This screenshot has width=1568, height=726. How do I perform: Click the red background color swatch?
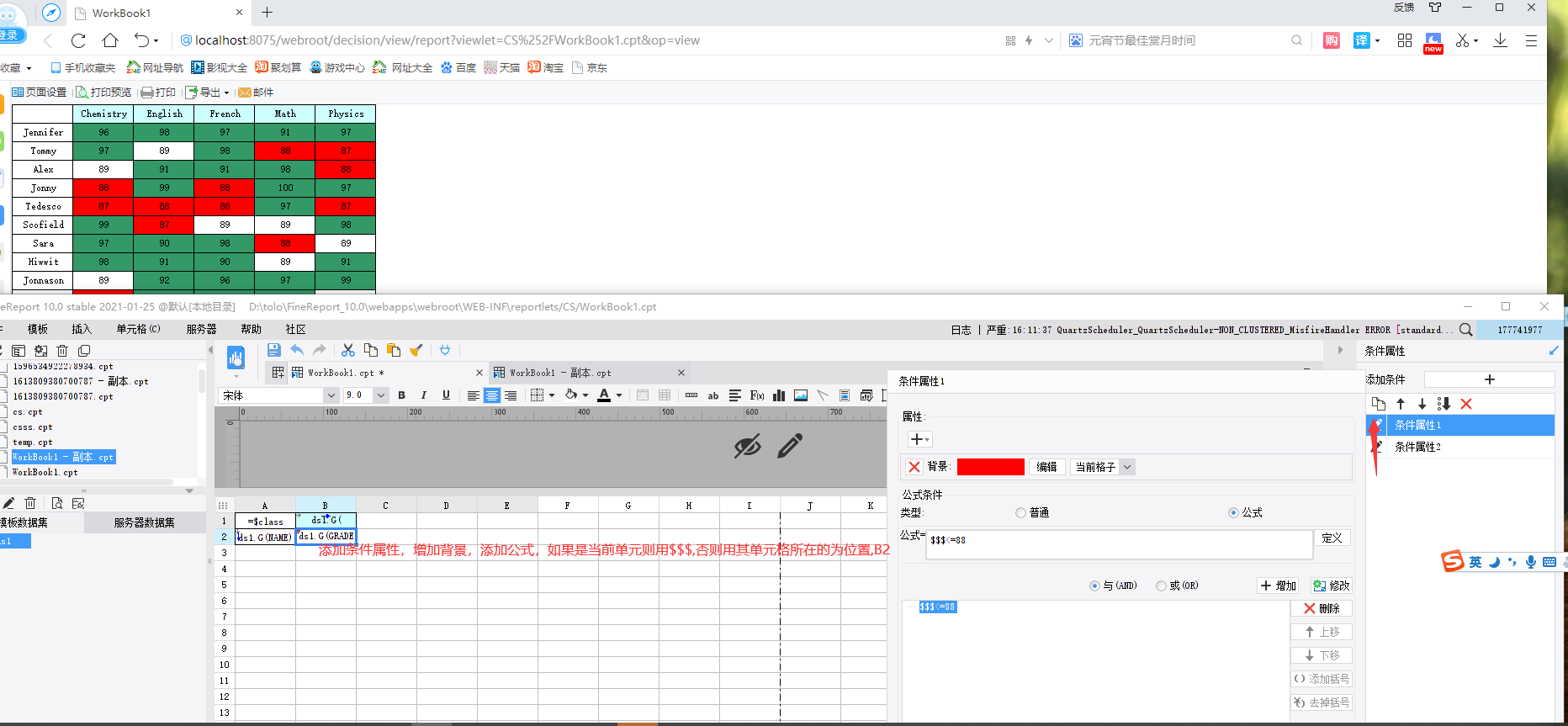[x=990, y=467]
